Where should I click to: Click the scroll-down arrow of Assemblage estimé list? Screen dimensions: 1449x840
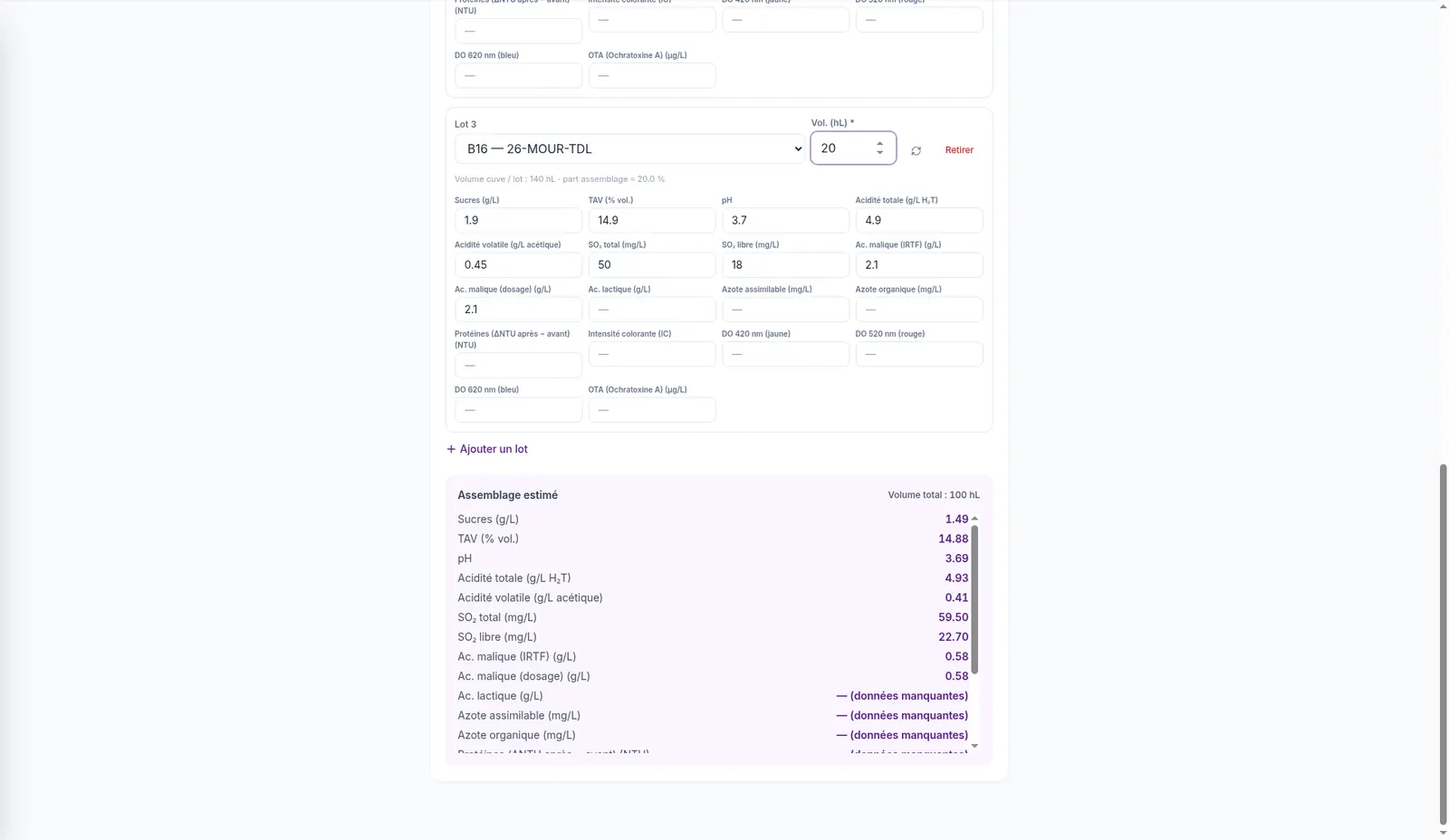[x=974, y=746]
